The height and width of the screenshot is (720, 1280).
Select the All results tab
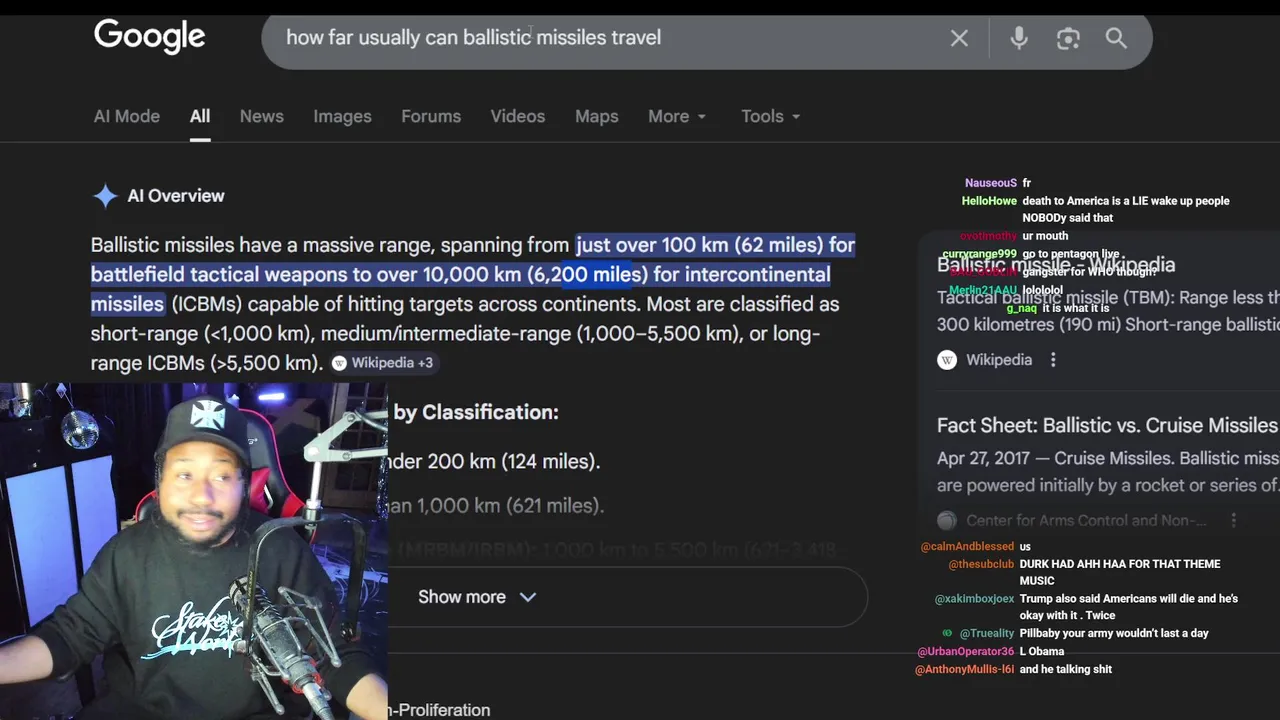click(200, 116)
